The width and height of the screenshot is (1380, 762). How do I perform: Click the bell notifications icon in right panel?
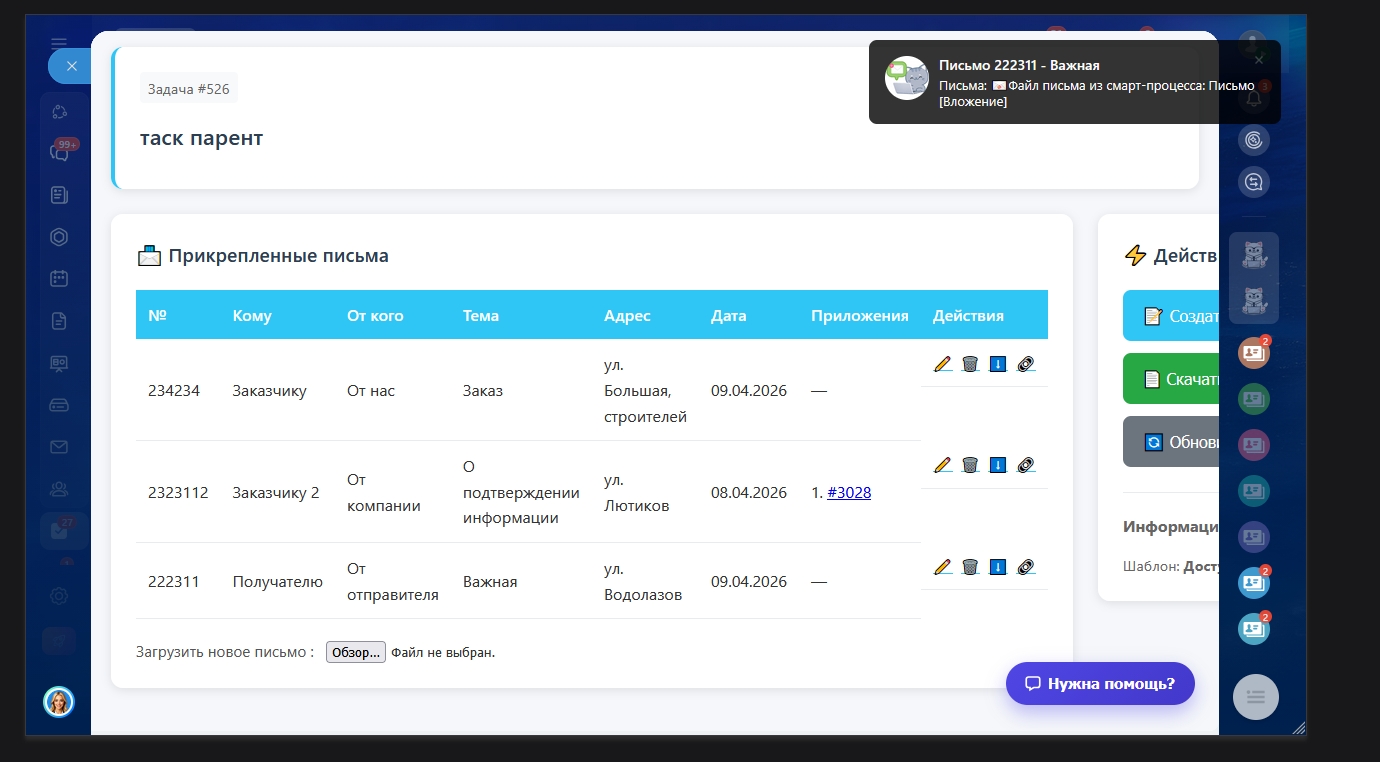[x=1254, y=98]
